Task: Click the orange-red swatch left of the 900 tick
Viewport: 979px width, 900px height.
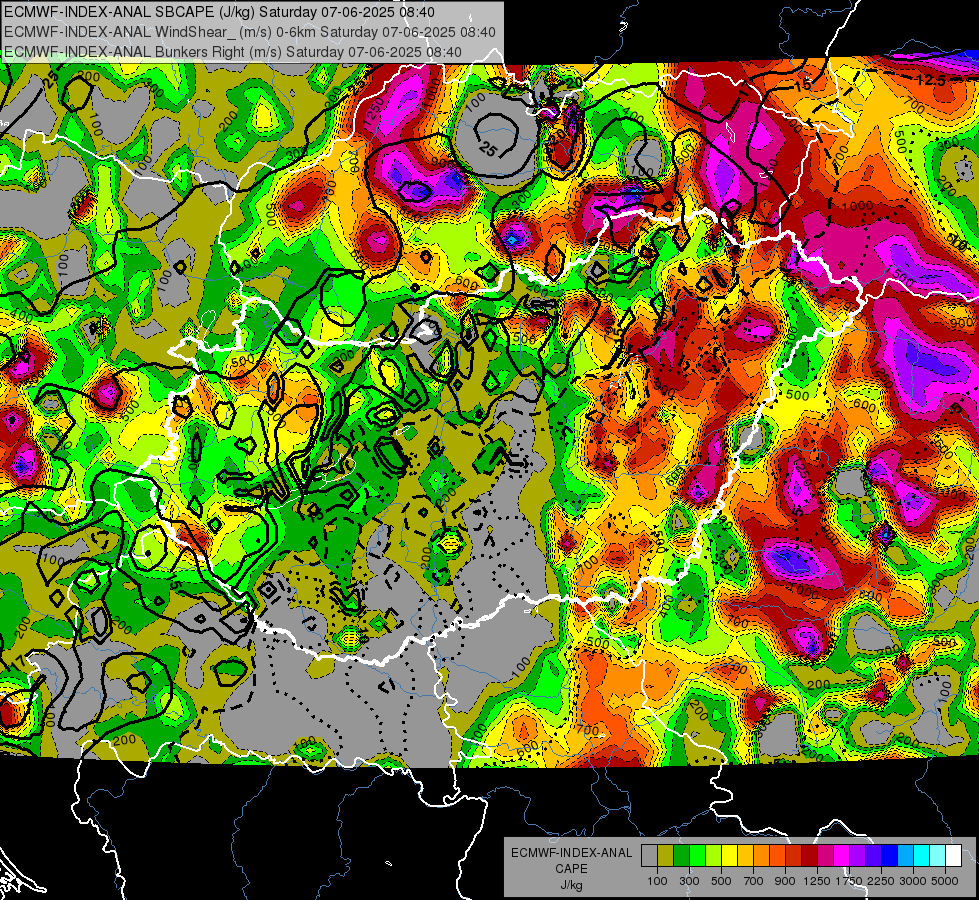Action: coord(777,856)
